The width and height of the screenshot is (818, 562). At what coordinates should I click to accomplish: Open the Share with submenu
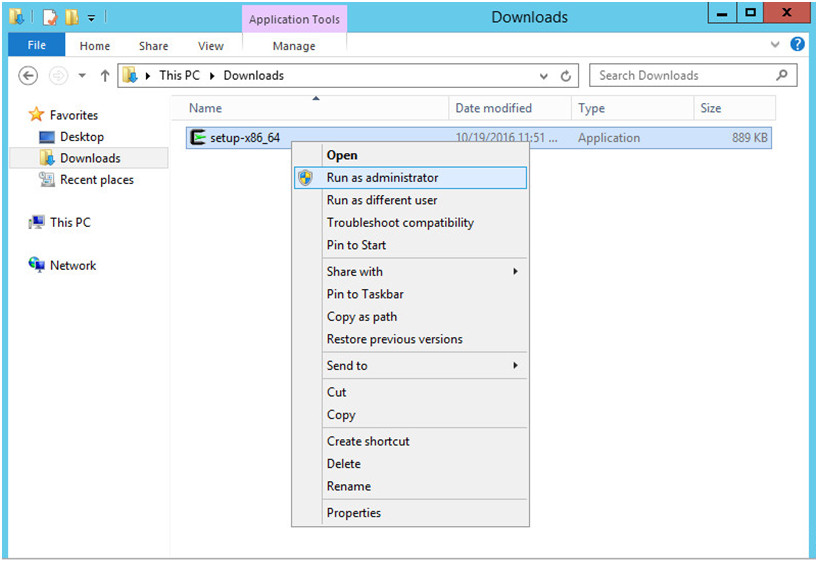point(411,272)
